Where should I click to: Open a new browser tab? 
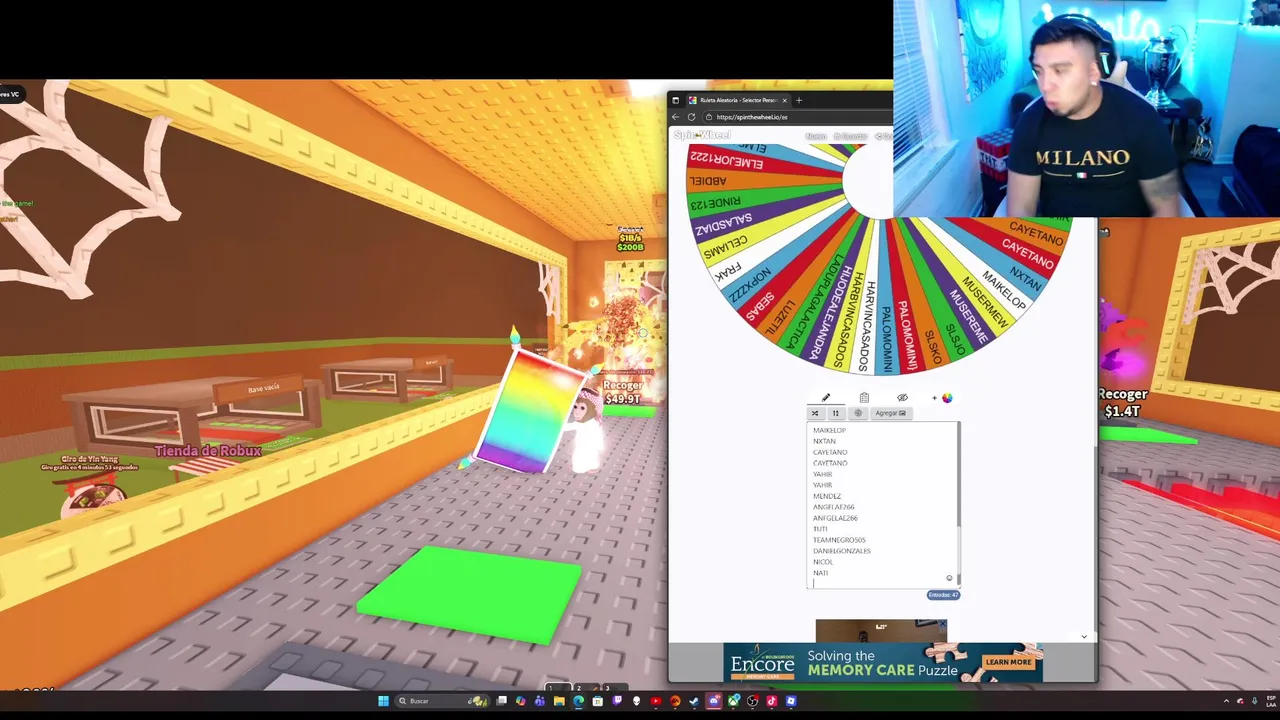798,100
